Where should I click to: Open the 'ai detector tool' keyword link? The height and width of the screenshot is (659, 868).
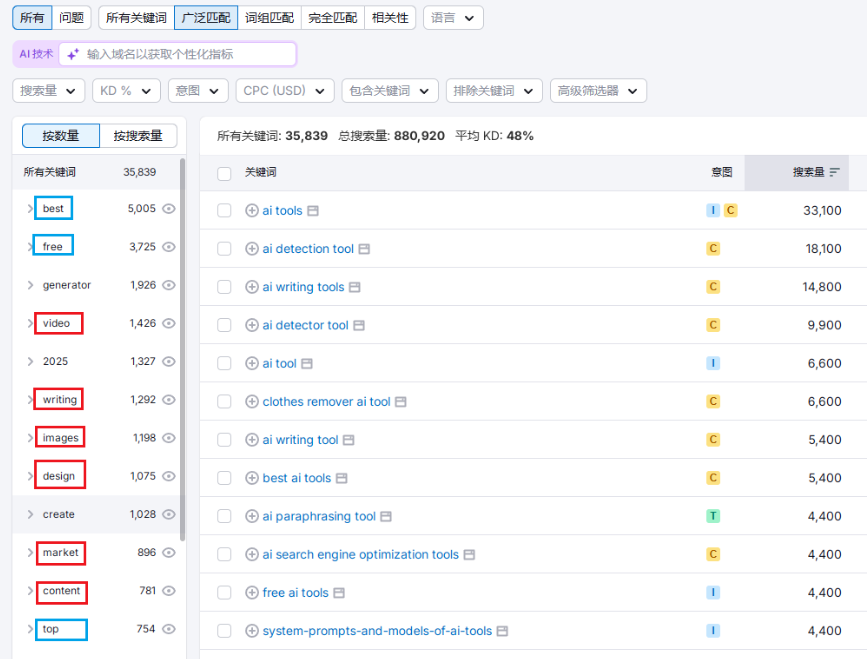pyautogui.click(x=305, y=325)
